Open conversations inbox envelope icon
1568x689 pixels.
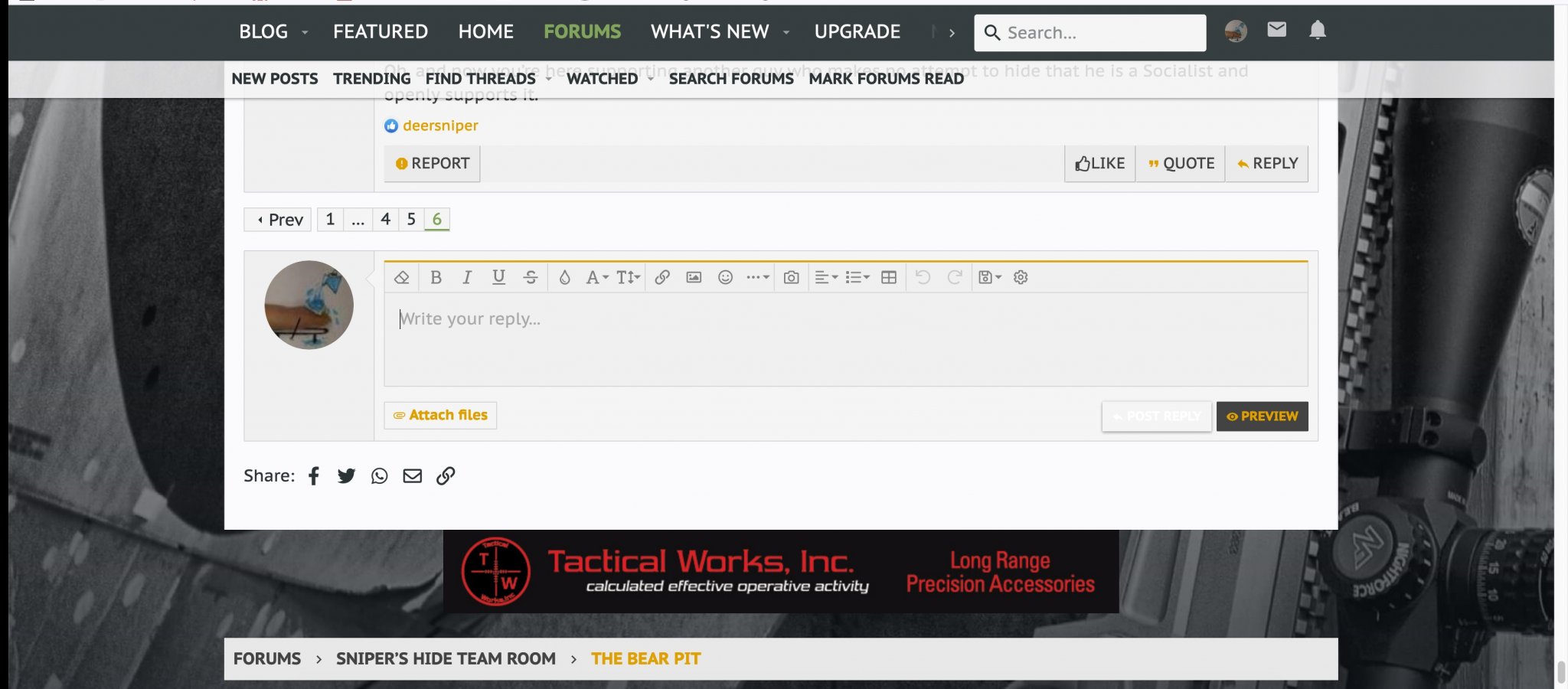pos(1276,30)
